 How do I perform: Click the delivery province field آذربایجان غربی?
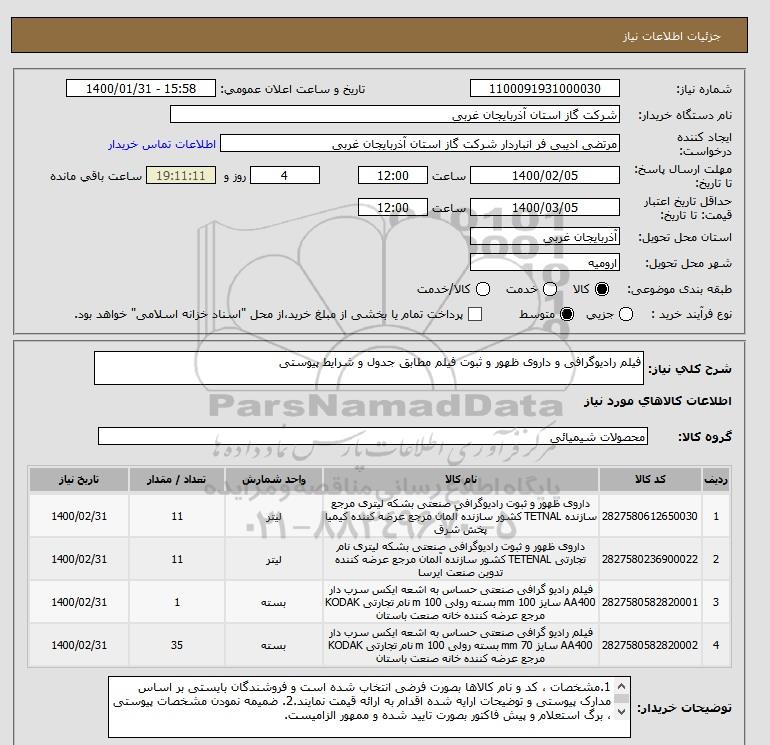pos(545,237)
